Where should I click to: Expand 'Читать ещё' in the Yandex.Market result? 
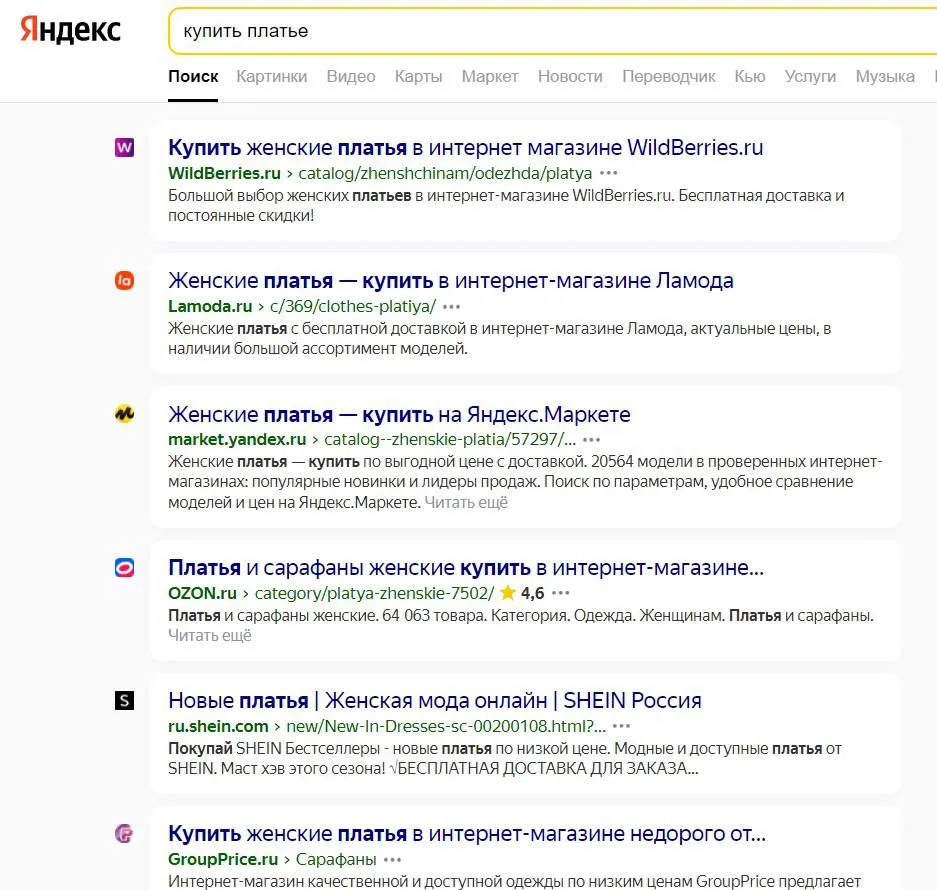point(465,502)
